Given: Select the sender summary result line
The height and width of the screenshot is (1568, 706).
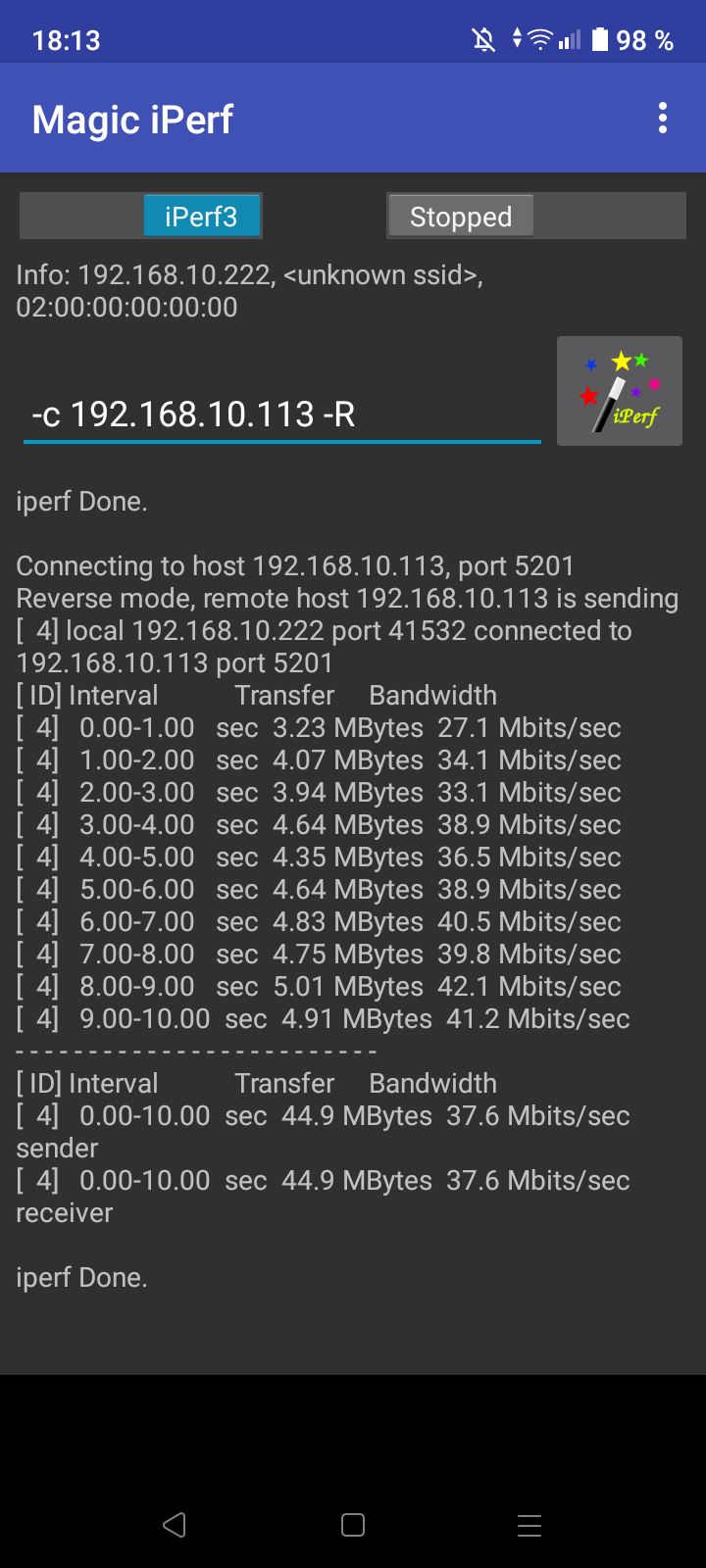Looking at the screenshot, I should [x=323, y=1132].
